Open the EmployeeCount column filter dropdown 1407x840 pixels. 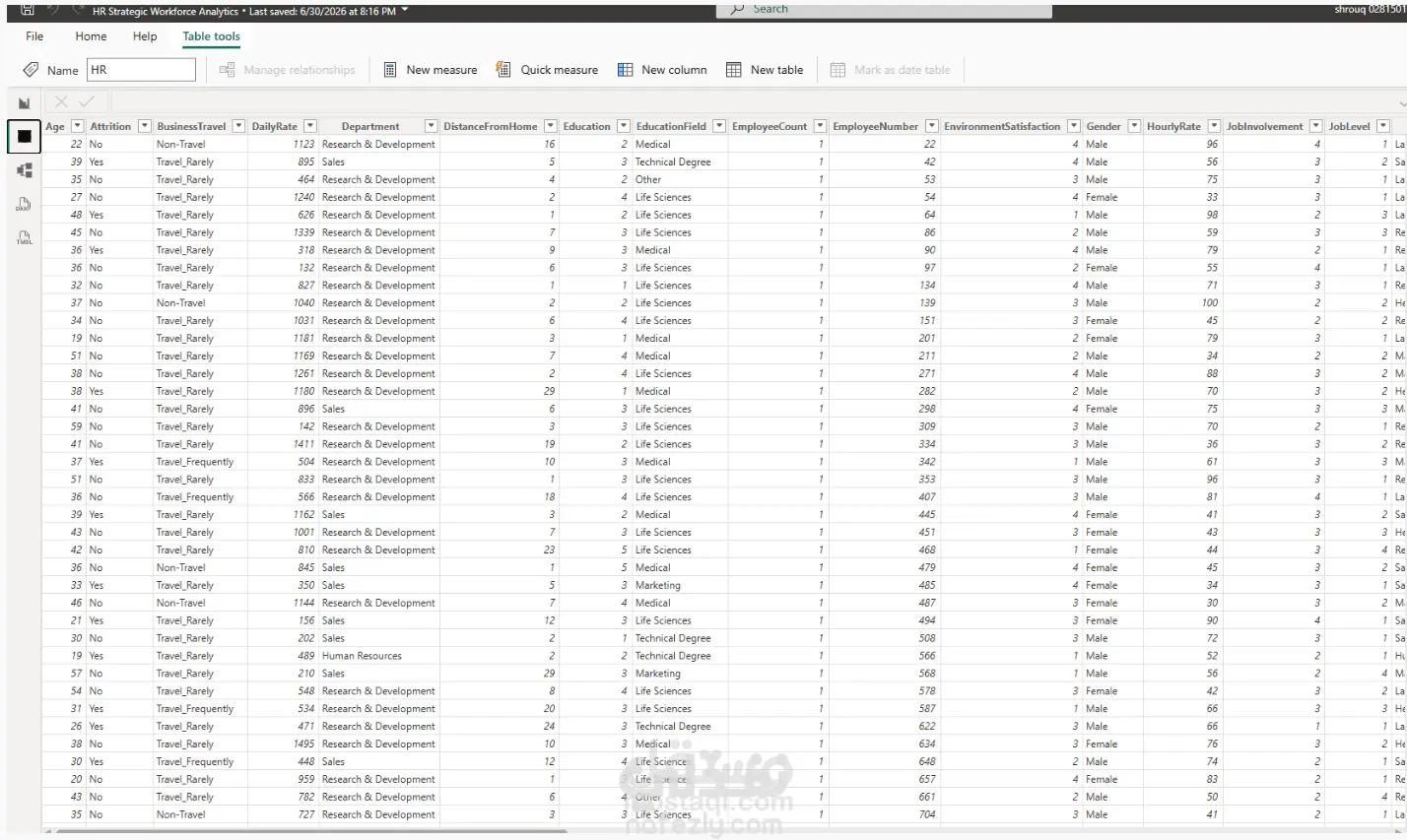tap(820, 126)
